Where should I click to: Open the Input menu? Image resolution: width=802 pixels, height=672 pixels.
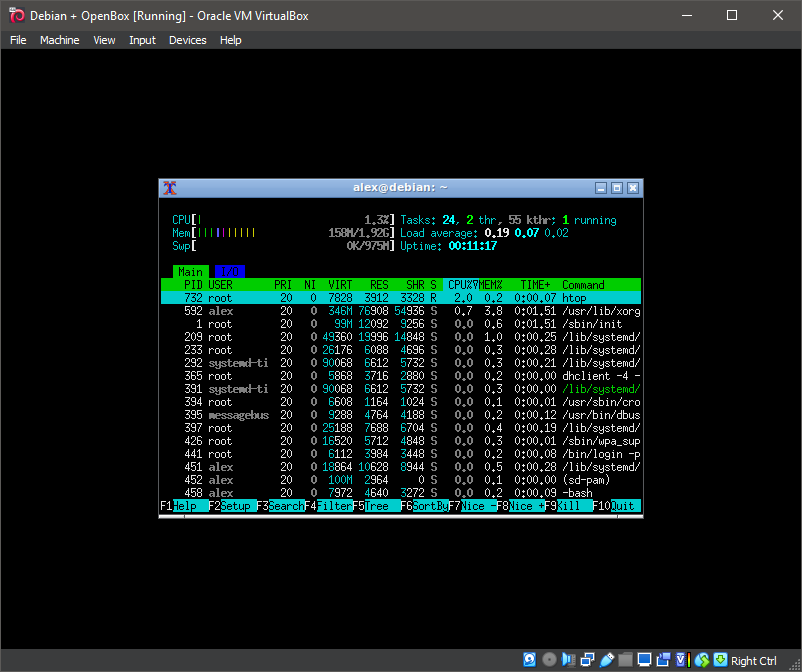pos(142,40)
